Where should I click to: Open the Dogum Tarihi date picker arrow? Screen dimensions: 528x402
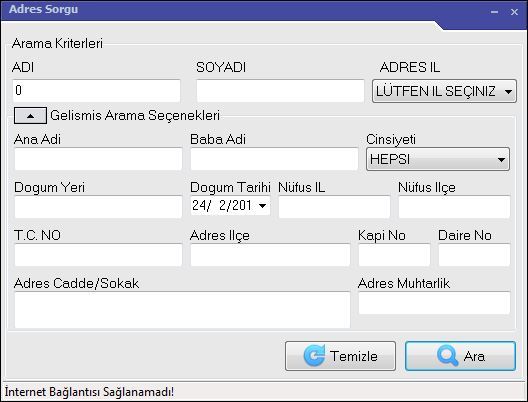[x=263, y=205]
